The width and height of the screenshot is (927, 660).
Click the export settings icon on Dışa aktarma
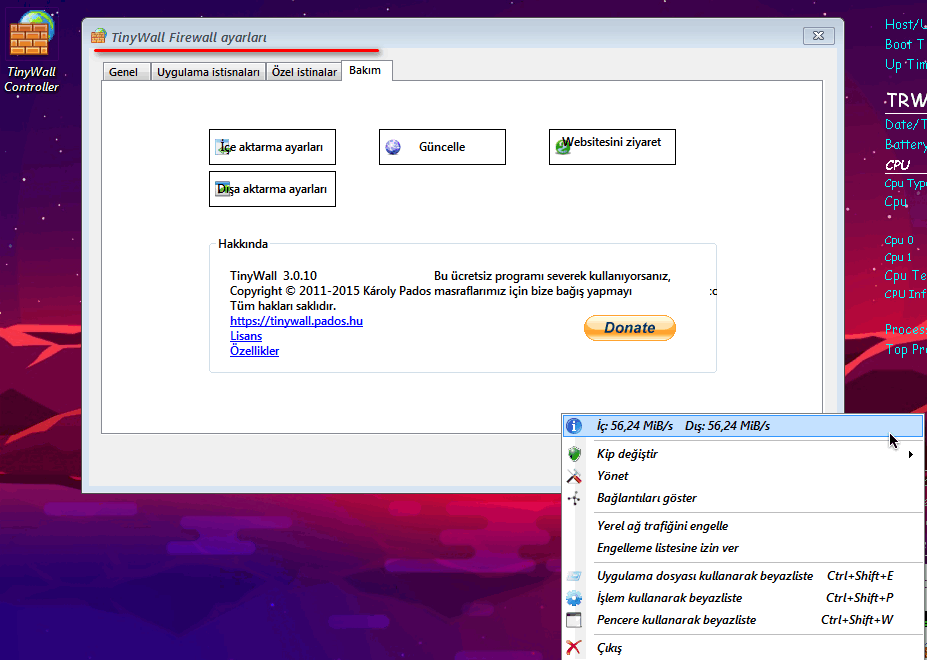pos(223,189)
